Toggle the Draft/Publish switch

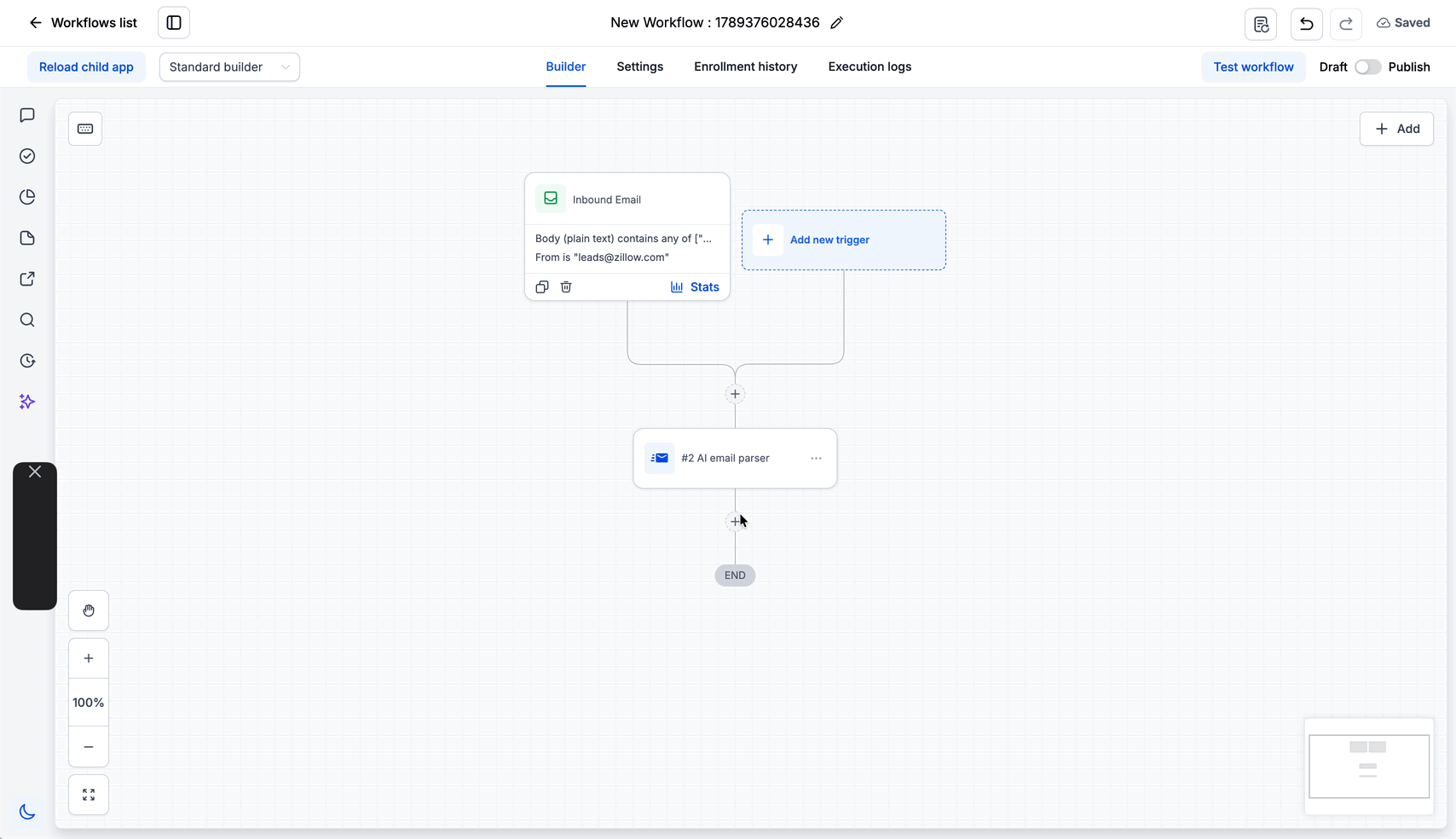pos(1367,67)
